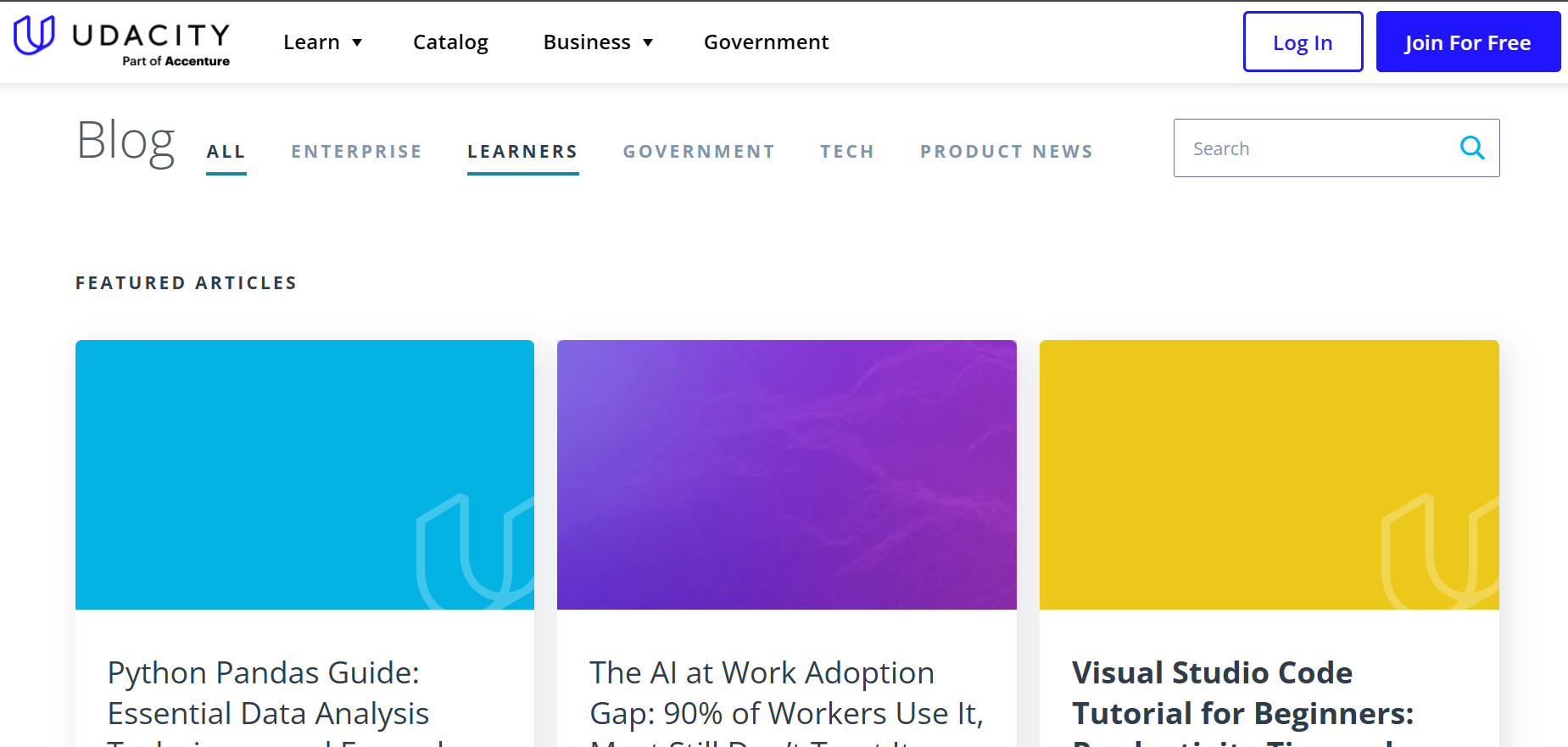Click the Join For Free button
1568x747 pixels.
(x=1467, y=42)
